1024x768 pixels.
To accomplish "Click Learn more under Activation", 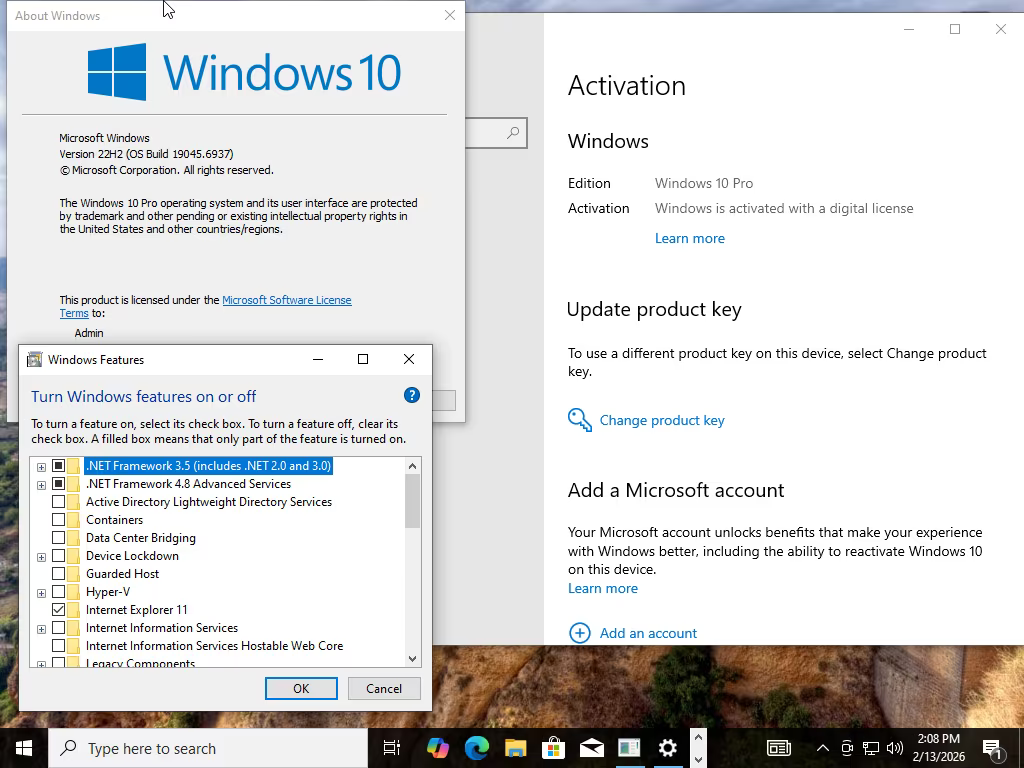I will point(690,238).
